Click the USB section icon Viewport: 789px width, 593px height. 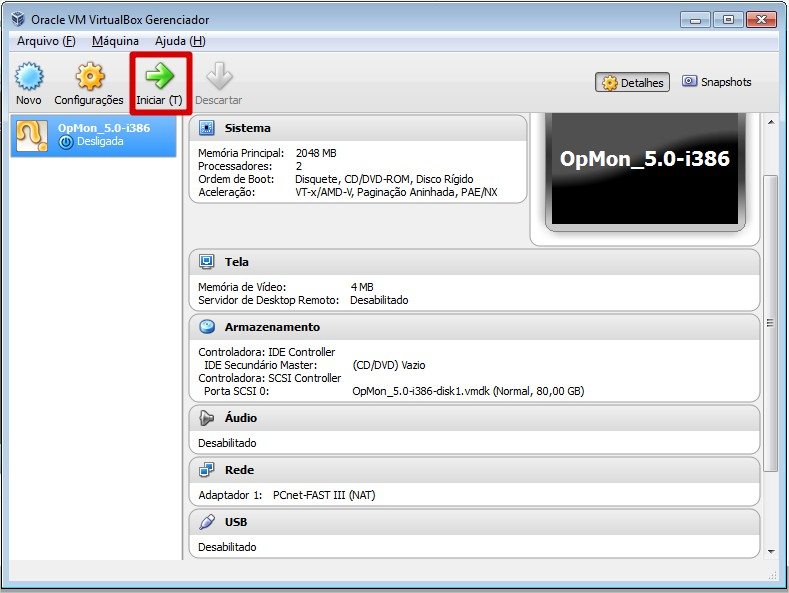(207, 522)
